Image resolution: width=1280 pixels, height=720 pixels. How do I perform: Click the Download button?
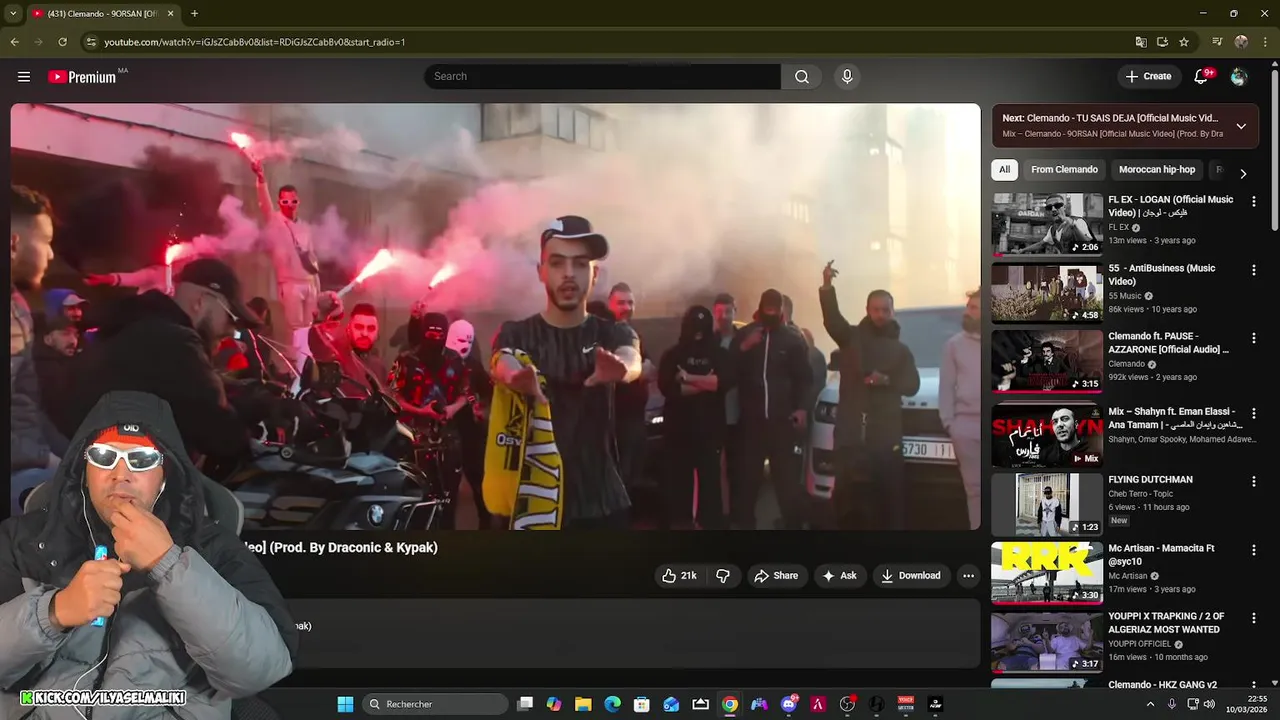(911, 576)
